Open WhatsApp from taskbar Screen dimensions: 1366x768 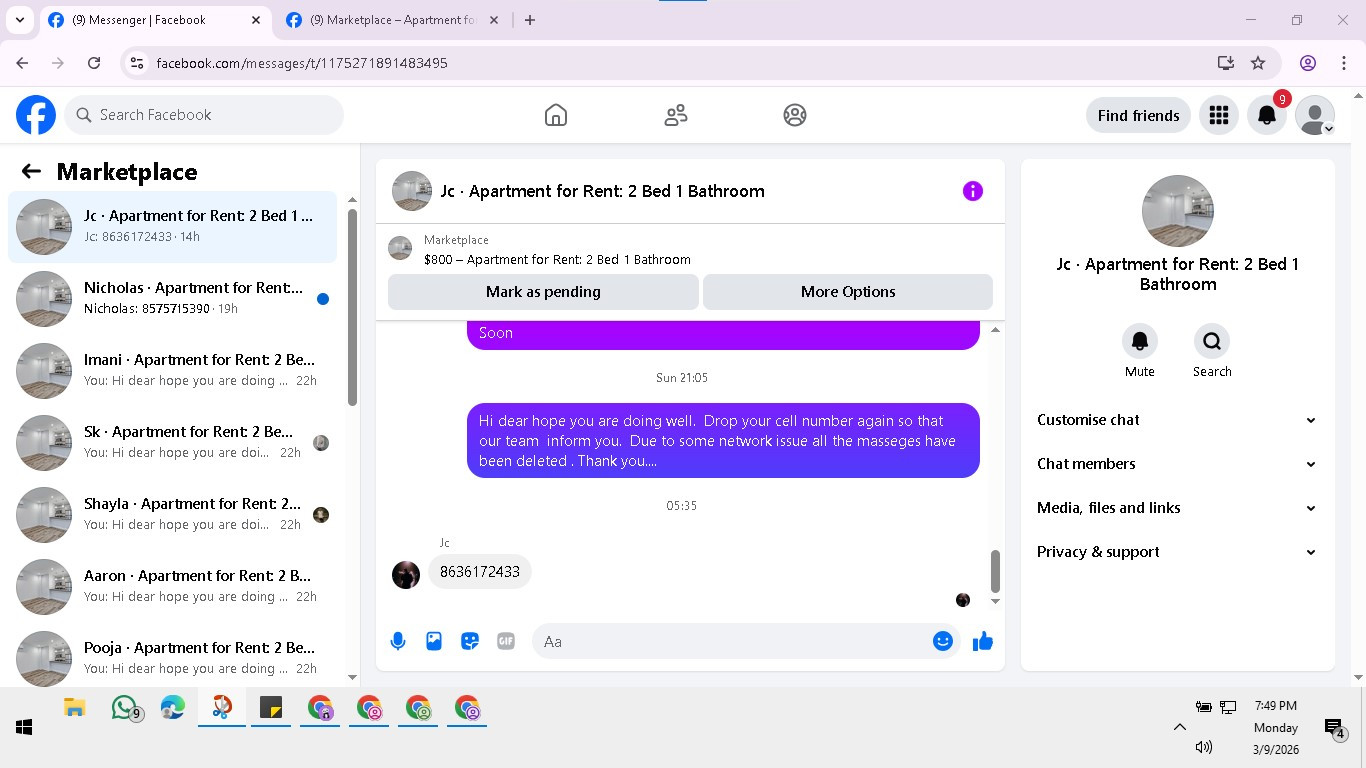[124, 708]
